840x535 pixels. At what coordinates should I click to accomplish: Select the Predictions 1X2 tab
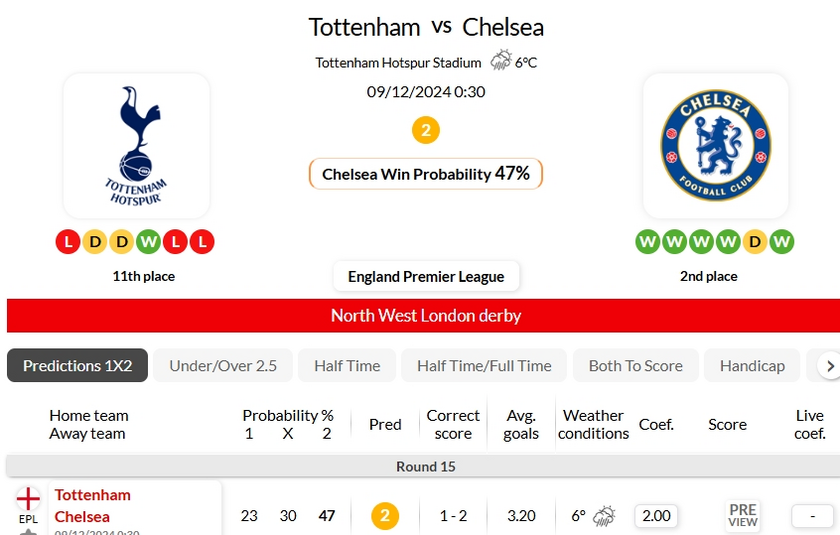[x=77, y=365]
